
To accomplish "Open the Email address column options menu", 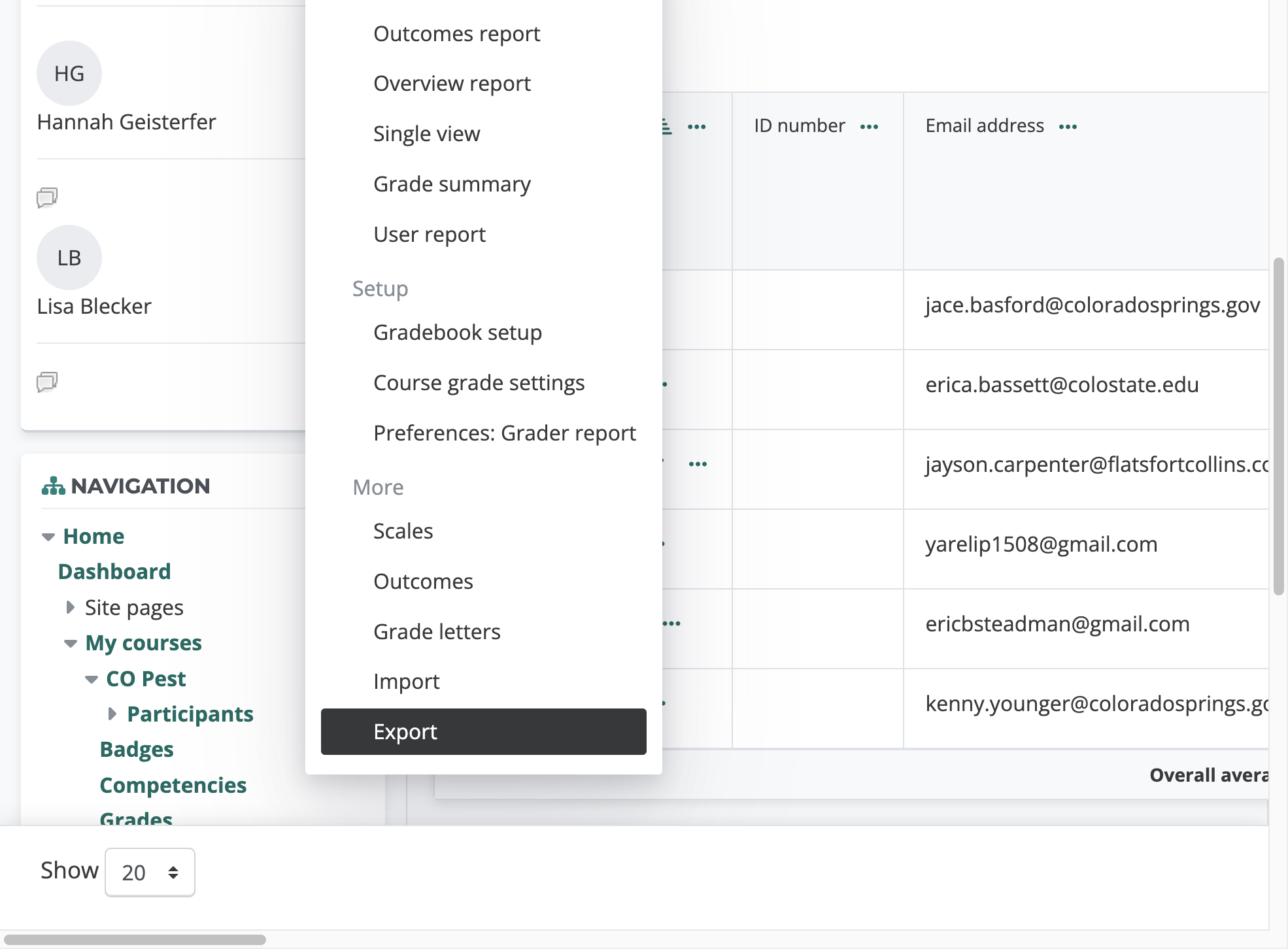I will click(1068, 126).
